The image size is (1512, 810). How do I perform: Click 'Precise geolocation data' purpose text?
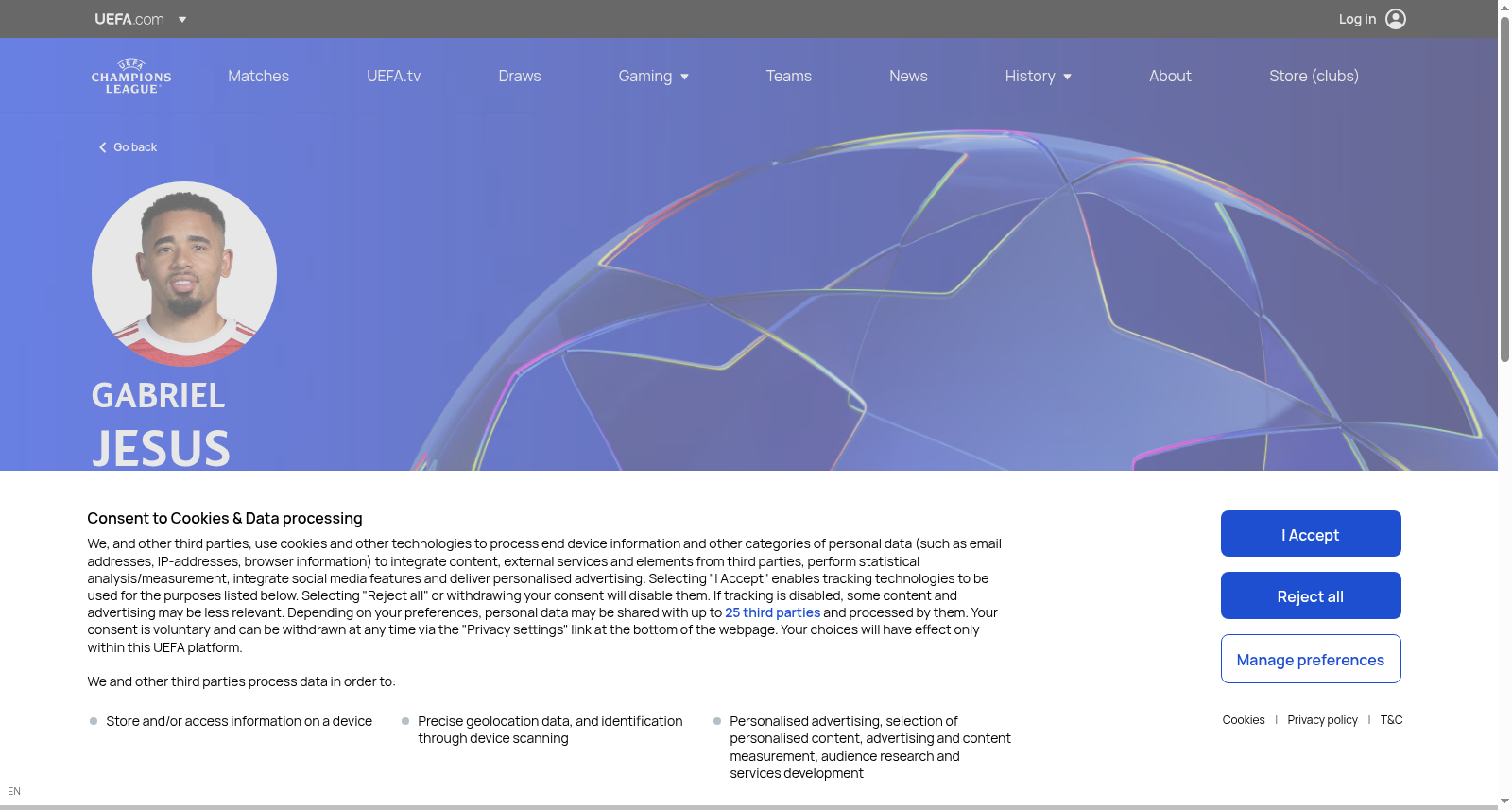550,730
